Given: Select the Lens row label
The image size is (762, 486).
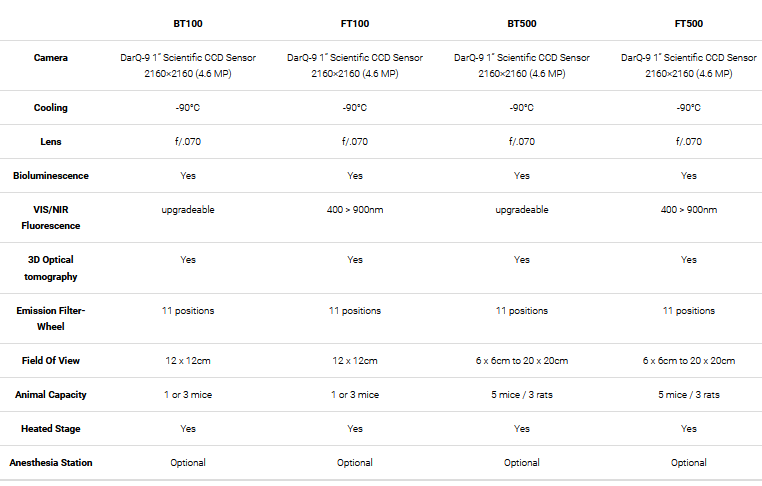Looking at the screenshot, I should pyautogui.click(x=51, y=142).
